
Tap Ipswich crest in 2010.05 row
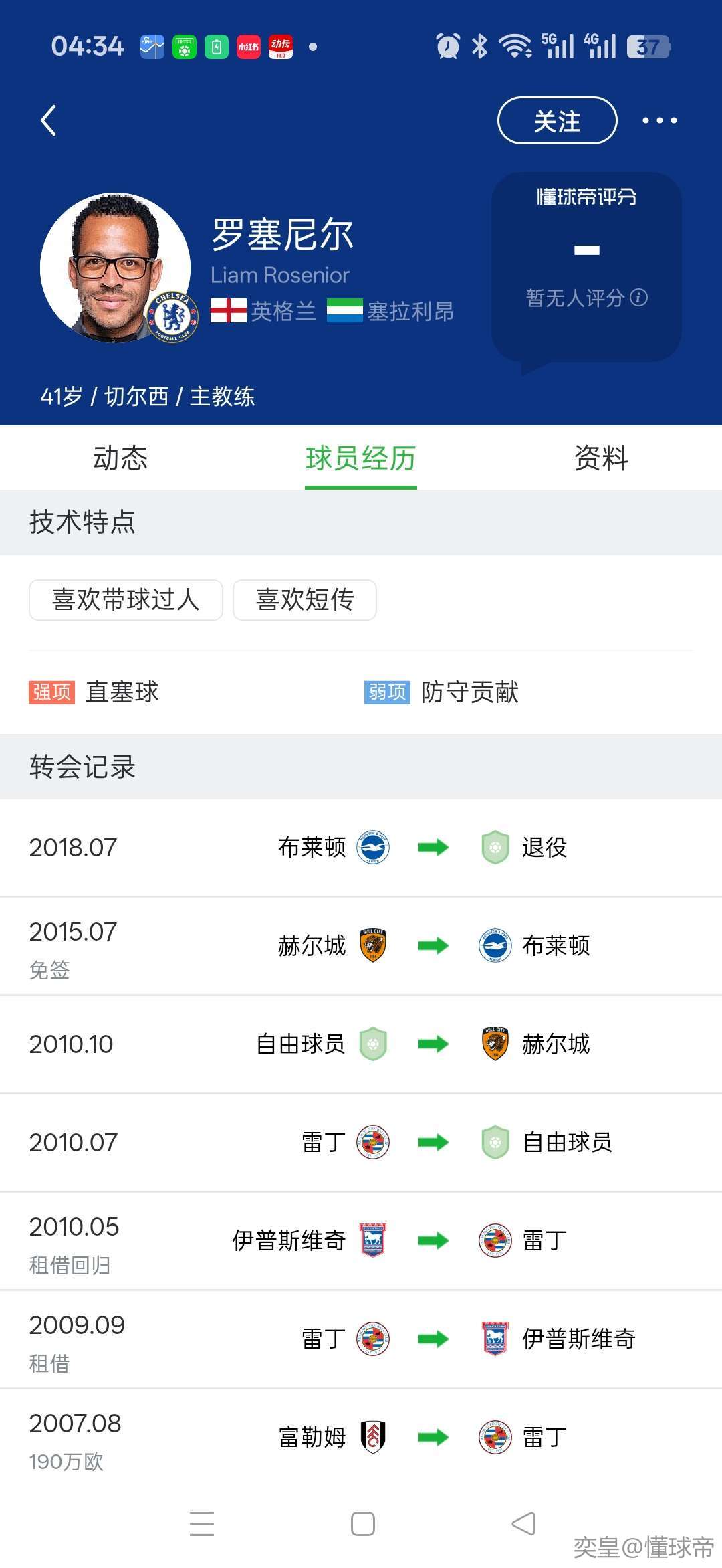click(x=373, y=1241)
